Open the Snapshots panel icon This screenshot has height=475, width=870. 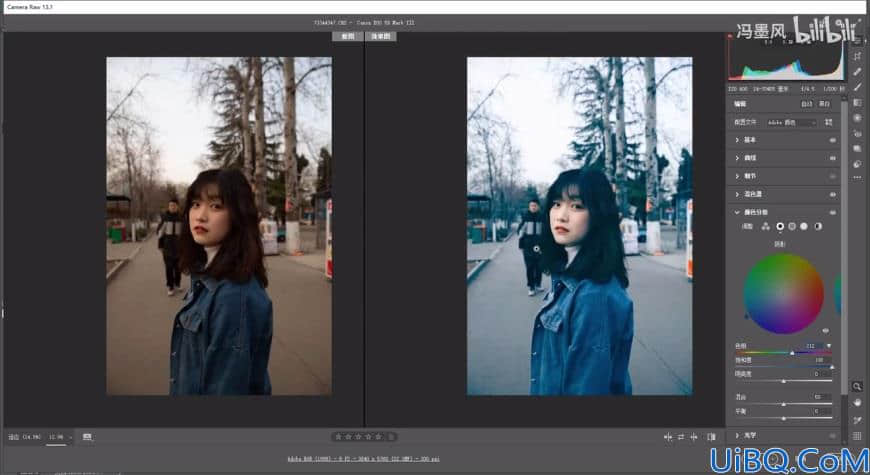tap(858, 149)
